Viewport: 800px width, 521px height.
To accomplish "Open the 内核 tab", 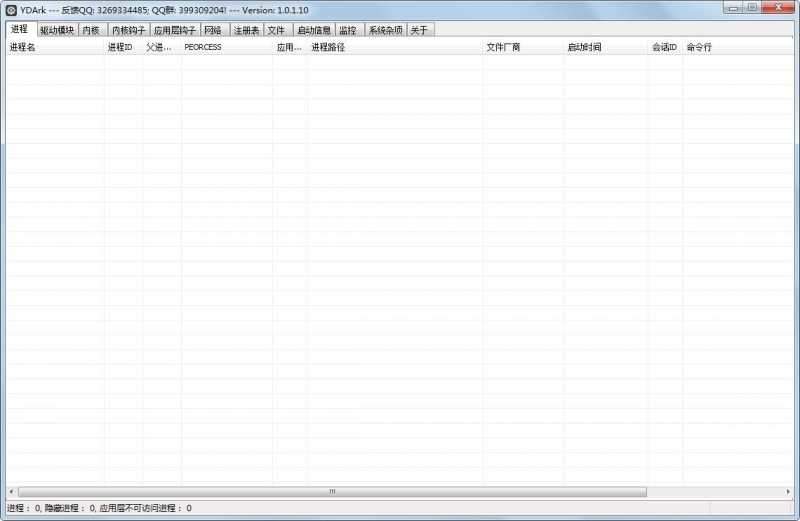I will [x=92, y=30].
